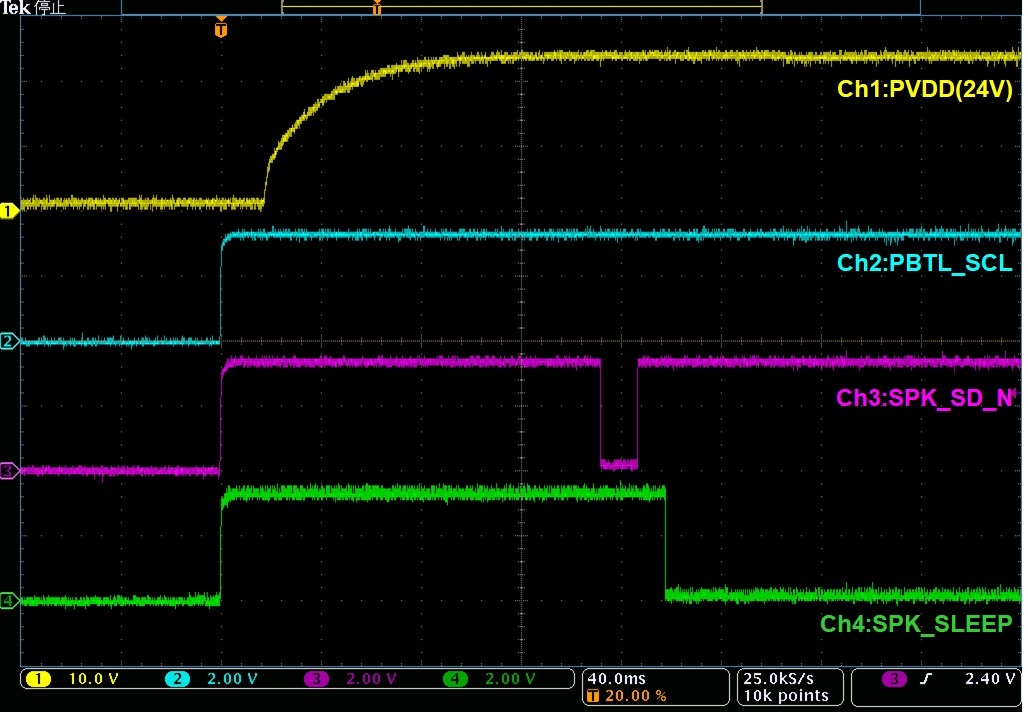Click the channel 1 ground marker
The height and width of the screenshot is (712, 1028).
pyautogui.click(x=9, y=211)
